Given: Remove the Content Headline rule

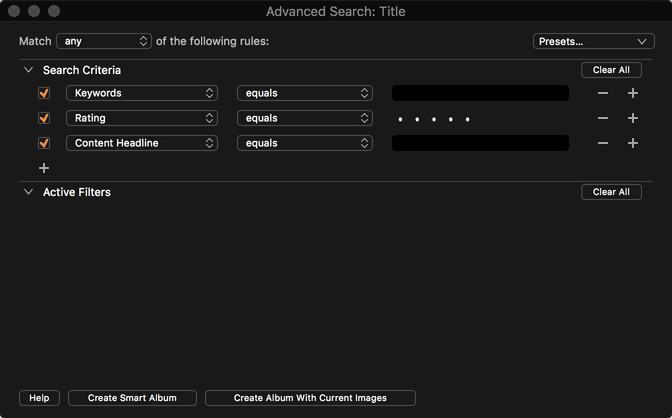Looking at the screenshot, I should 603,143.
